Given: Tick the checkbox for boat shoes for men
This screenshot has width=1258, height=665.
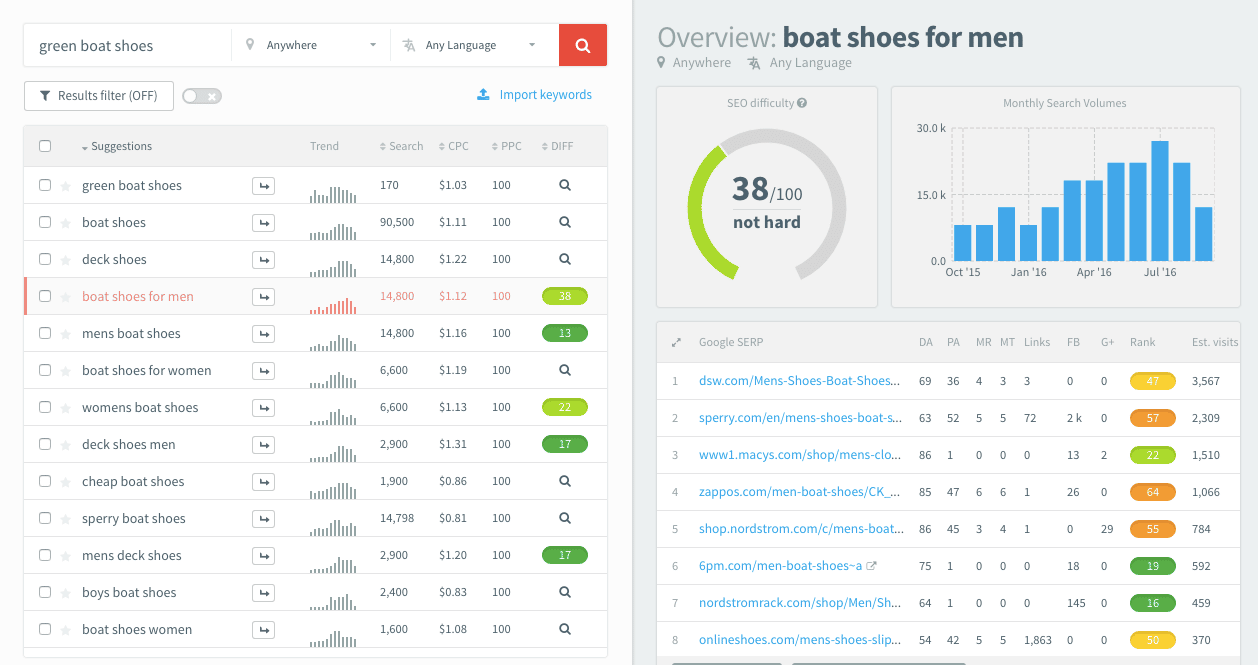Looking at the screenshot, I should pyautogui.click(x=45, y=296).
